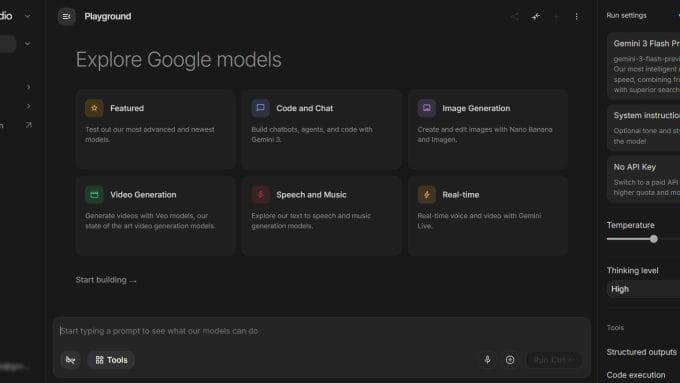Click the Featured star icon

click(x=94, y=108)
